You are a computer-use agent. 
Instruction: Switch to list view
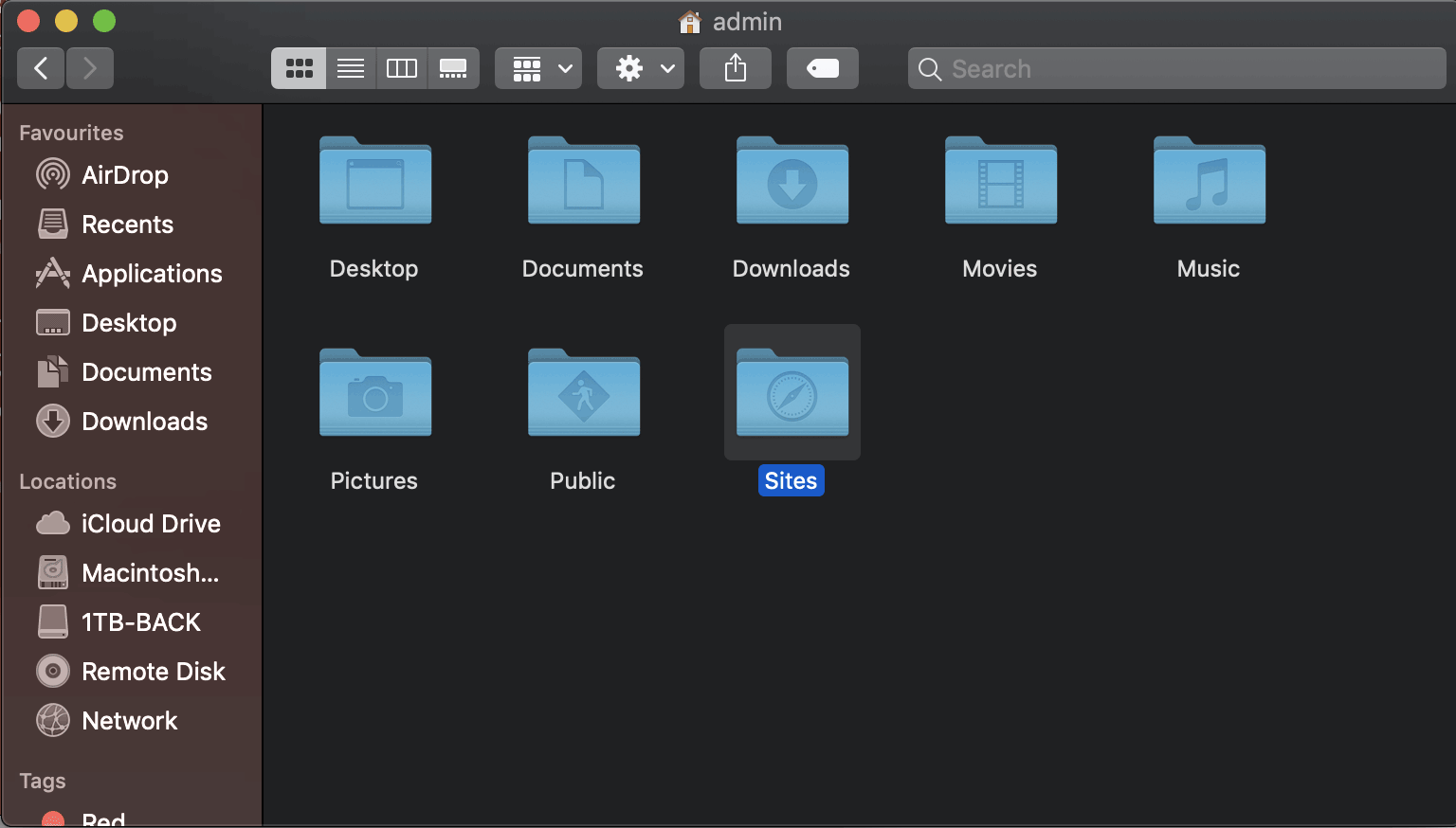[351, 68]
